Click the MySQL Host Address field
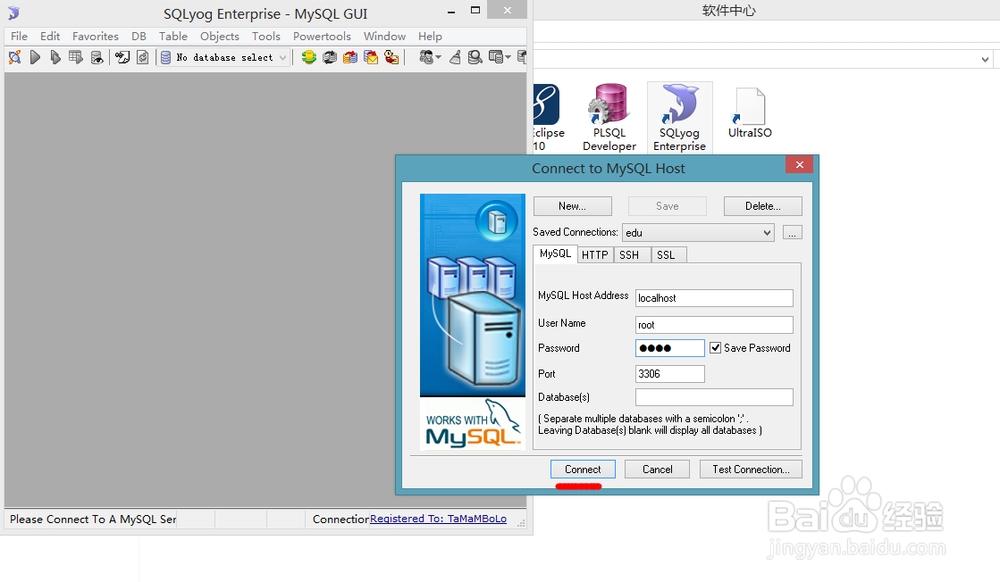 pos(714,298)
